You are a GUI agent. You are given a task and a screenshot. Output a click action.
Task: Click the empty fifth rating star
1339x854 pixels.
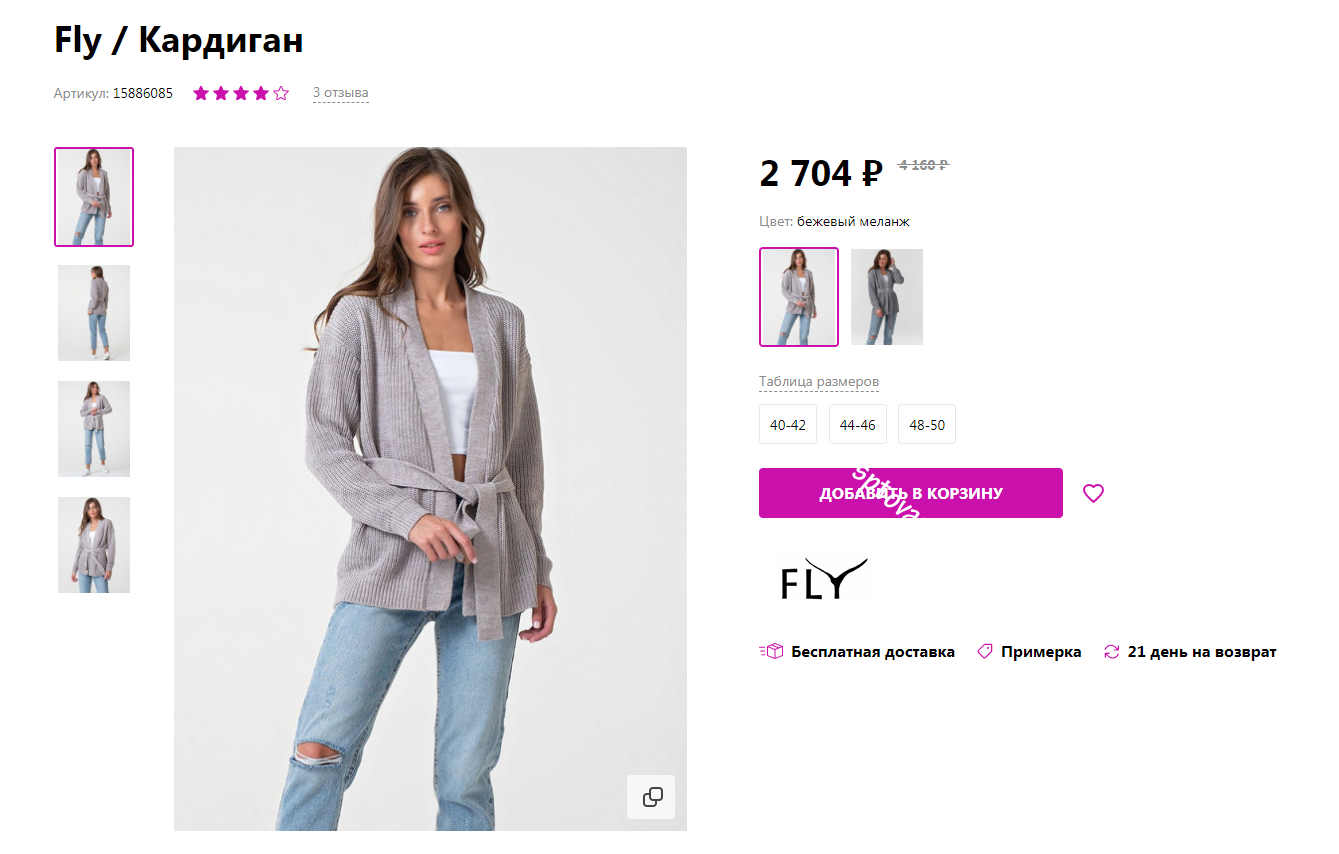point(280,92)
